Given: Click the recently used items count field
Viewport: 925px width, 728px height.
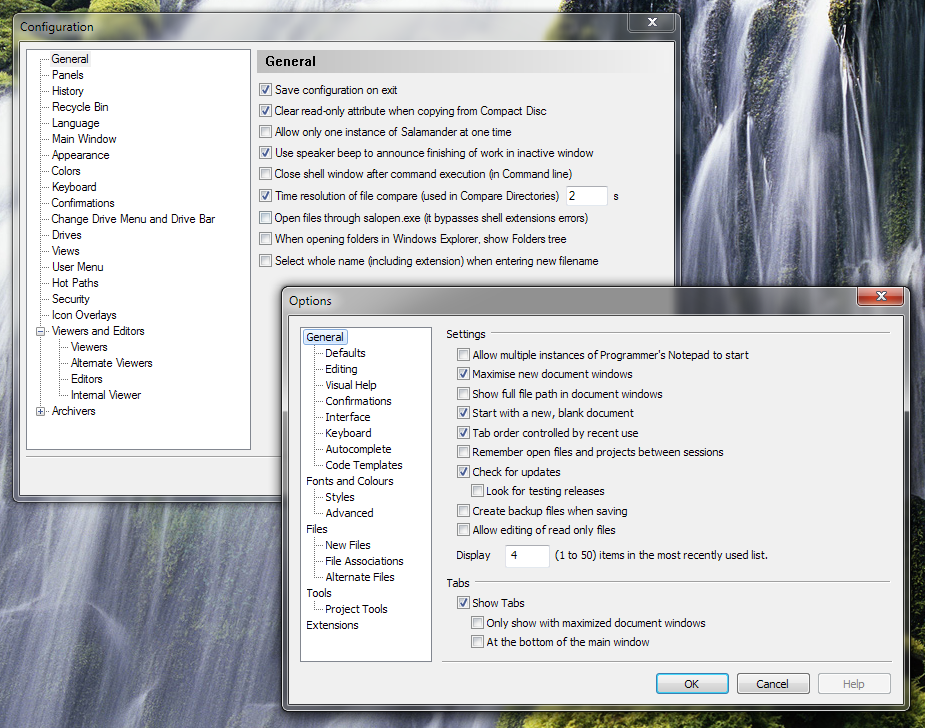Looking at the screenshot, I should pos(527,555).
